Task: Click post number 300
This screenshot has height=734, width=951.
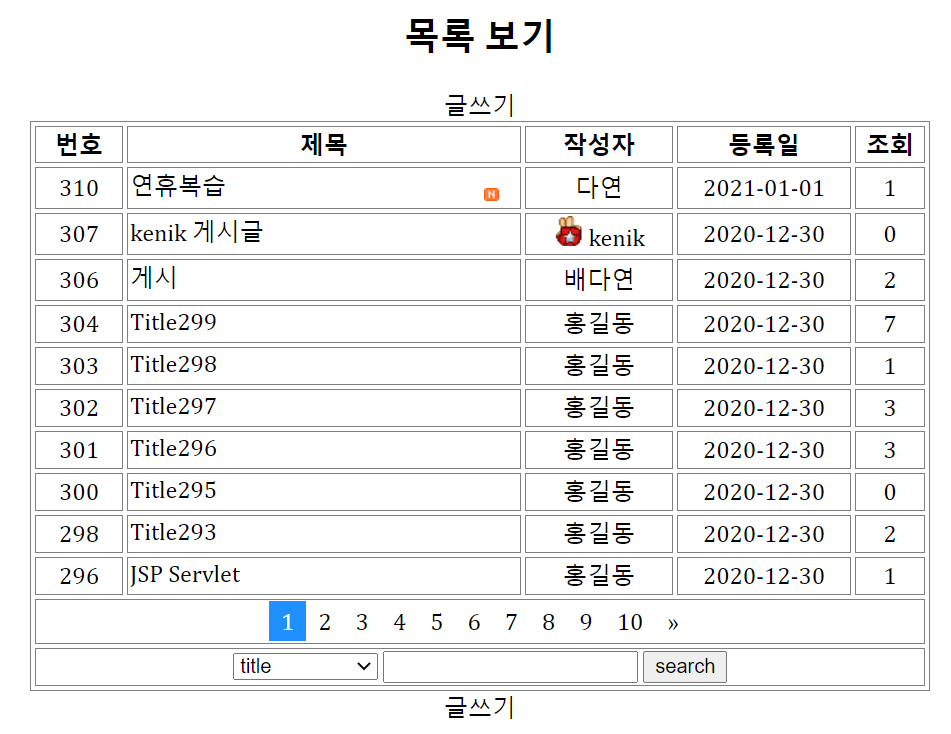Action: [x=79, y=492]
